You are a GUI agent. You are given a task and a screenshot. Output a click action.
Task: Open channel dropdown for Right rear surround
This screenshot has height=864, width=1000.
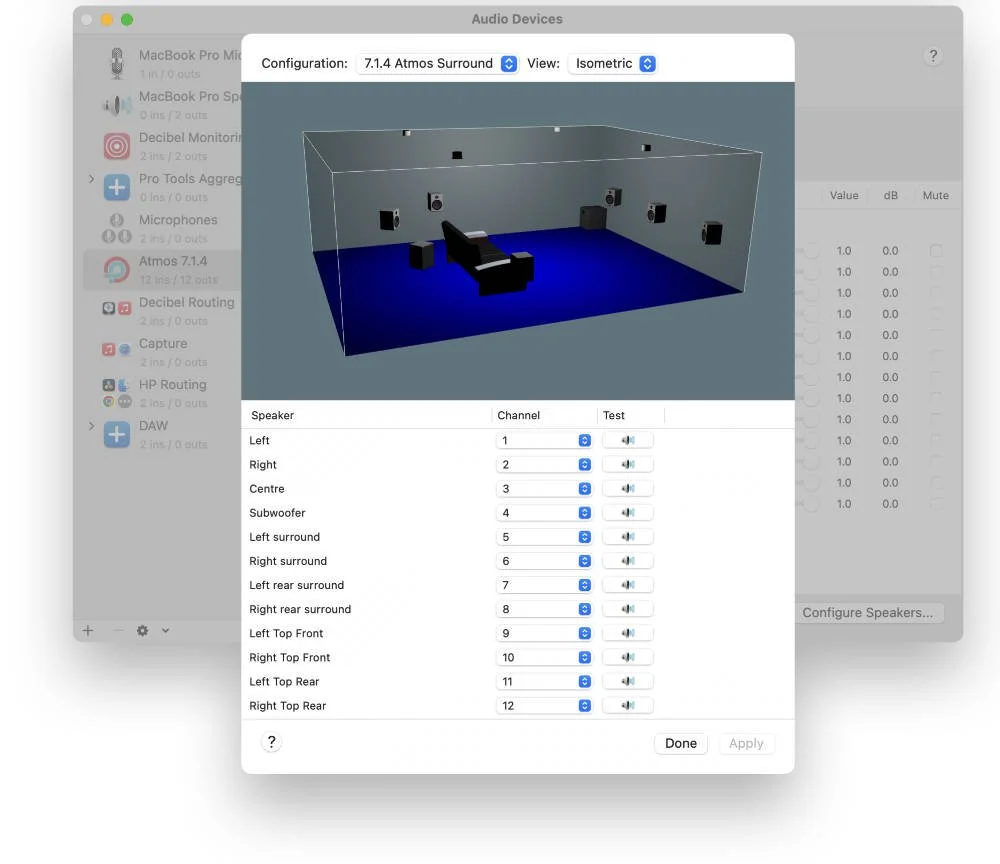544,610
